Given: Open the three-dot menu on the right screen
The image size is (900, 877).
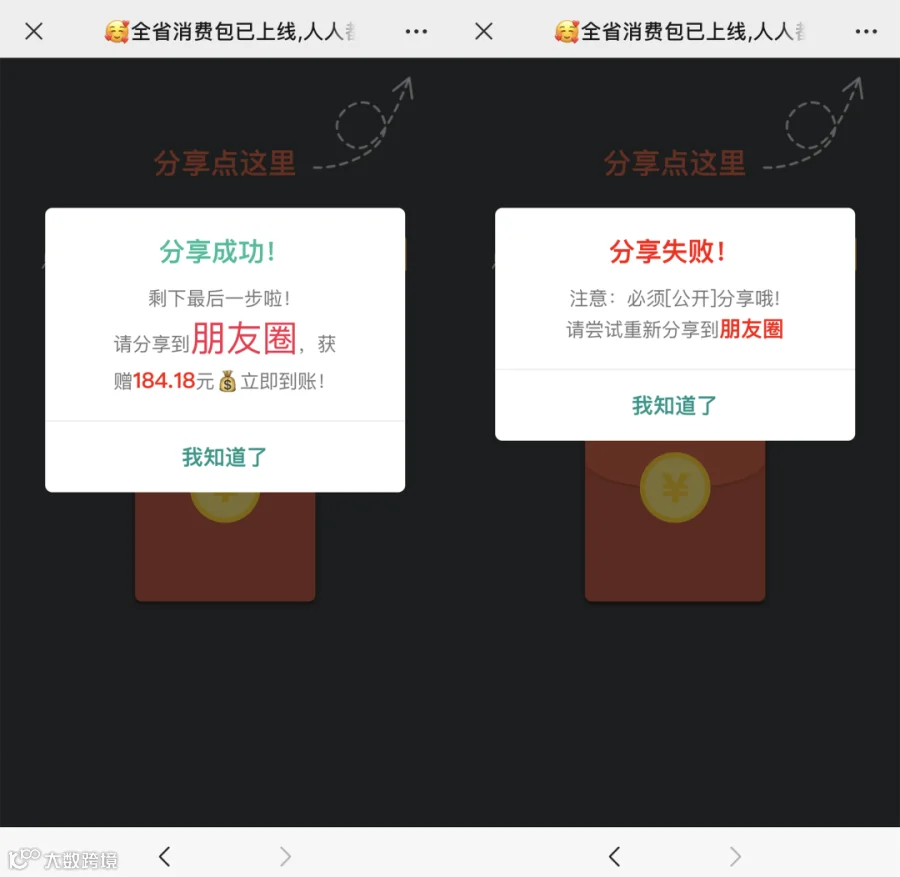Looking at the screenshot, I should coord(866,32).
